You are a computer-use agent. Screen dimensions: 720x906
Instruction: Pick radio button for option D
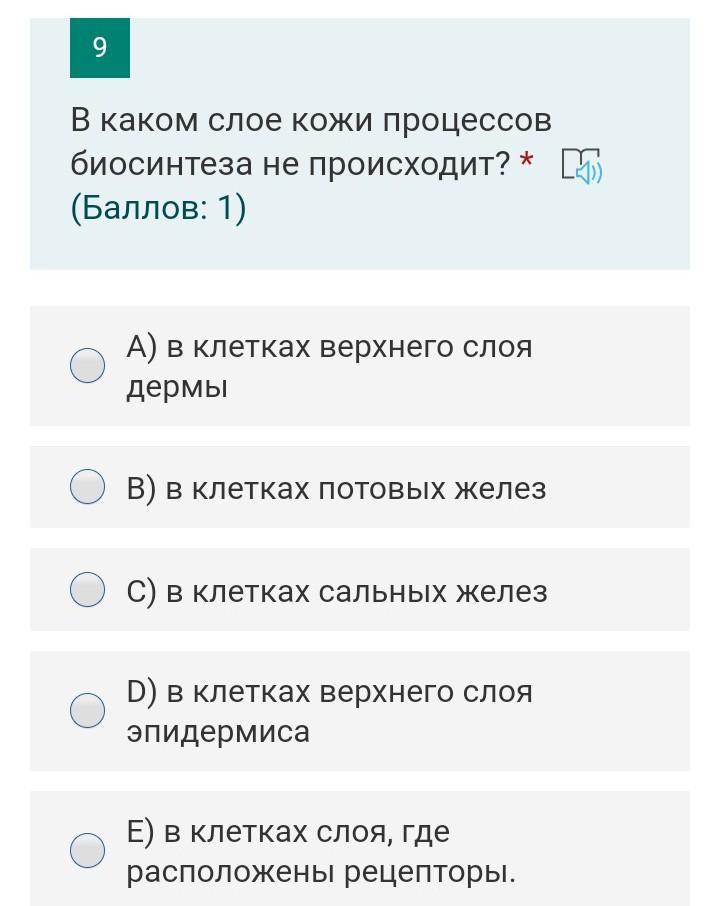pyautogui.click(x=88, y=710)
